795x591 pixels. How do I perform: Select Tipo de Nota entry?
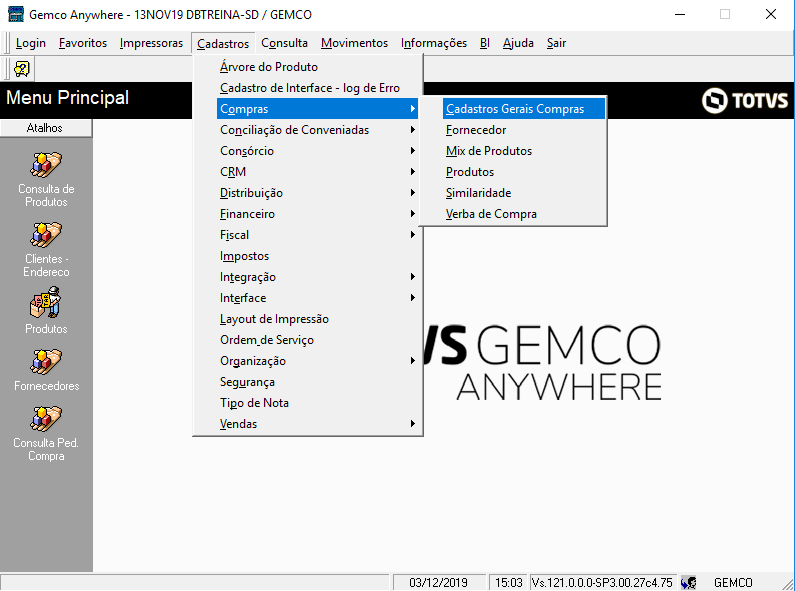[307, 403]
